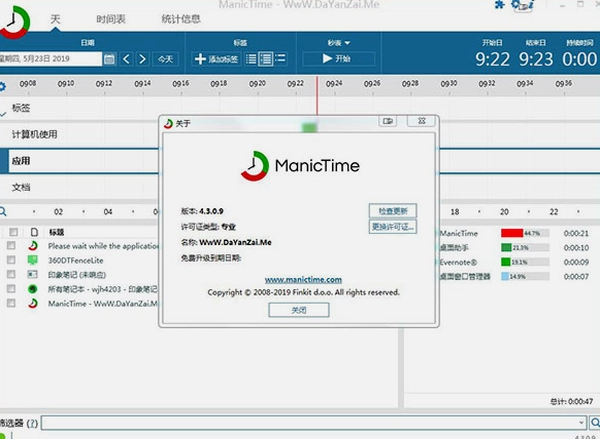Click 检查更新 in the About dialog
This screenshot has height=439, width=600.
393,211
